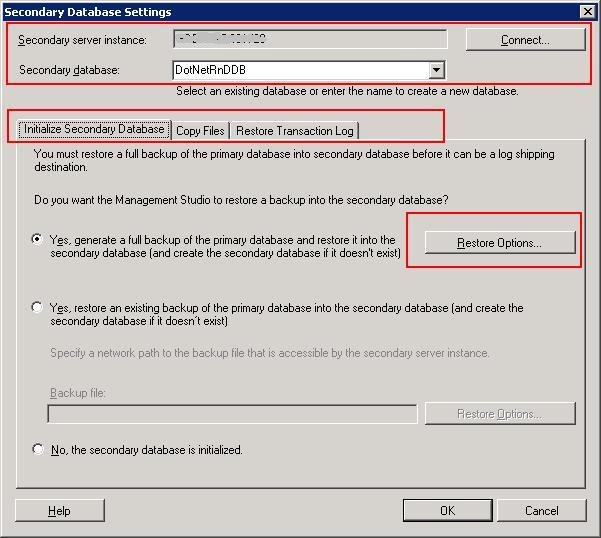Select 'generate a full backup' radio option
The image size is (601, 538).
pos(38,240)
